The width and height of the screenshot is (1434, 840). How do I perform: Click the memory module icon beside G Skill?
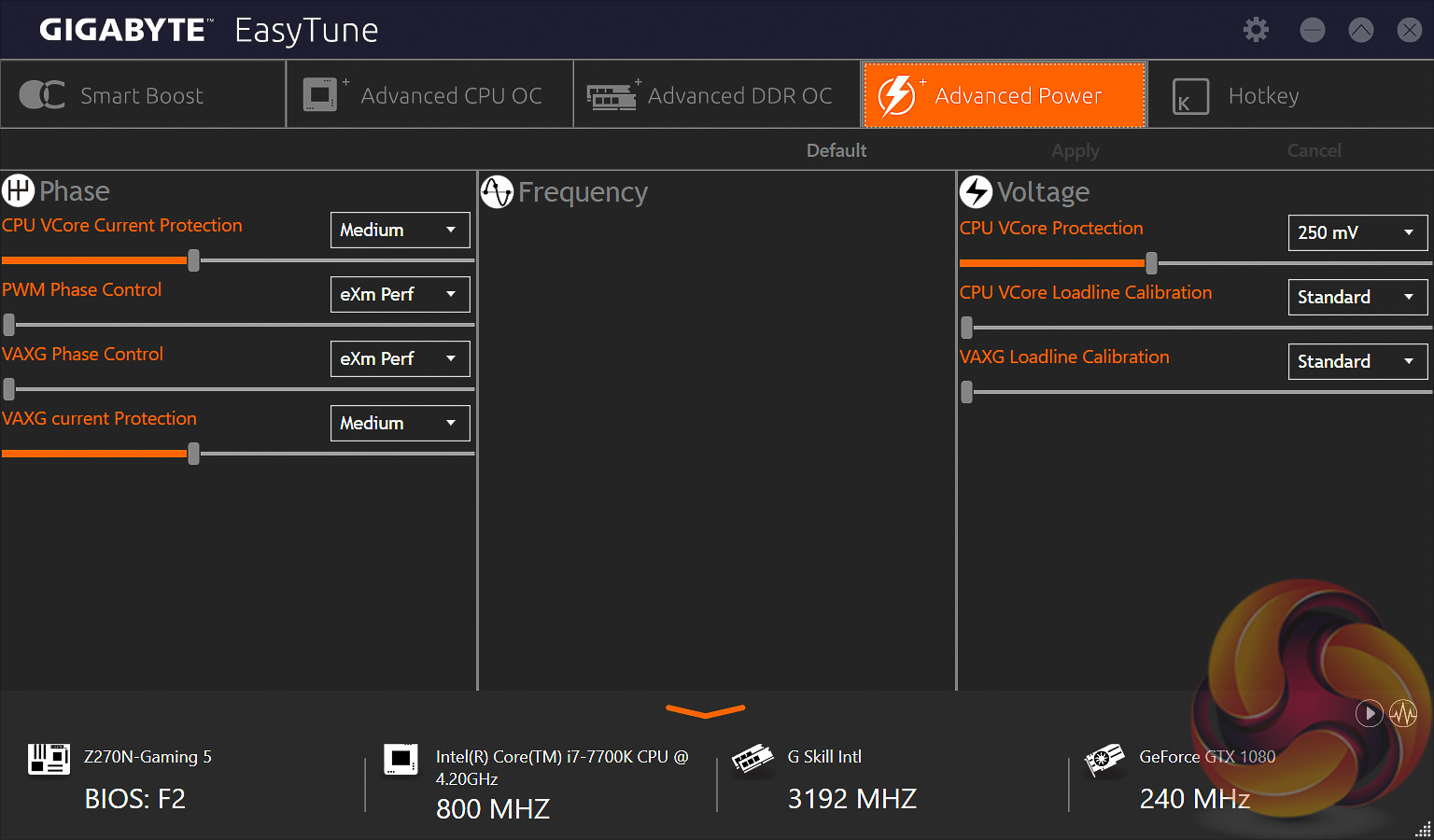coord(752,759)
